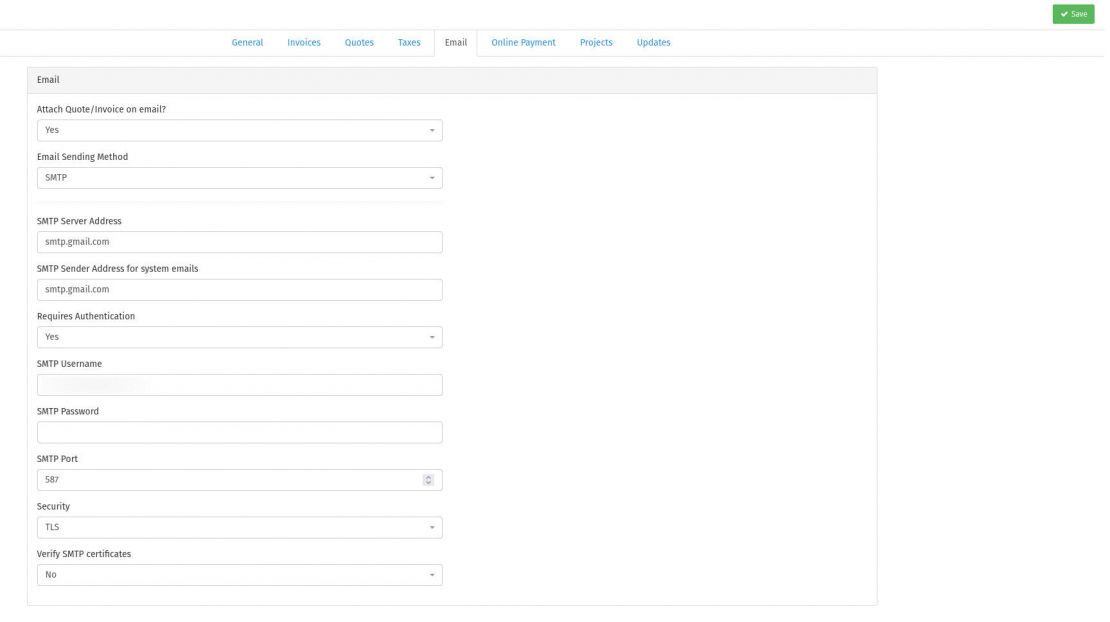Switch to the Online Payment tab
1110x622 pixels.
[x=522, y=42]
